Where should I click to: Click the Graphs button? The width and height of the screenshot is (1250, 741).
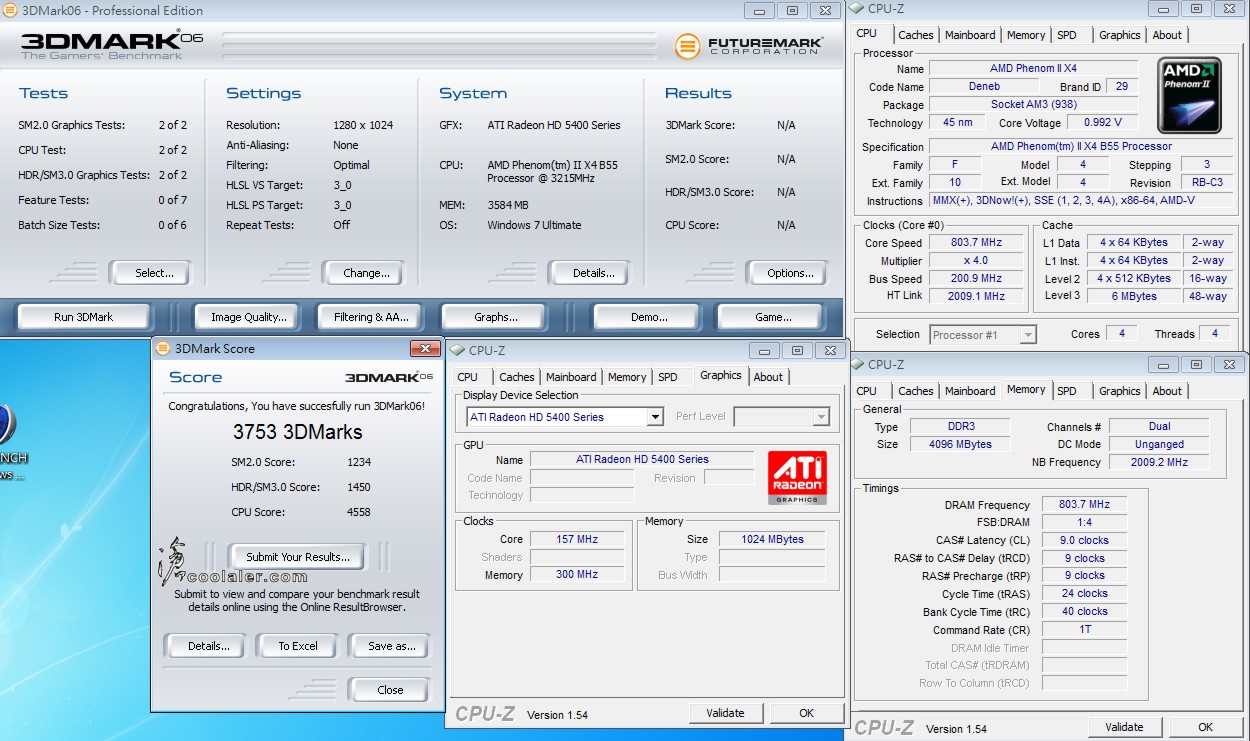[496, 317]
